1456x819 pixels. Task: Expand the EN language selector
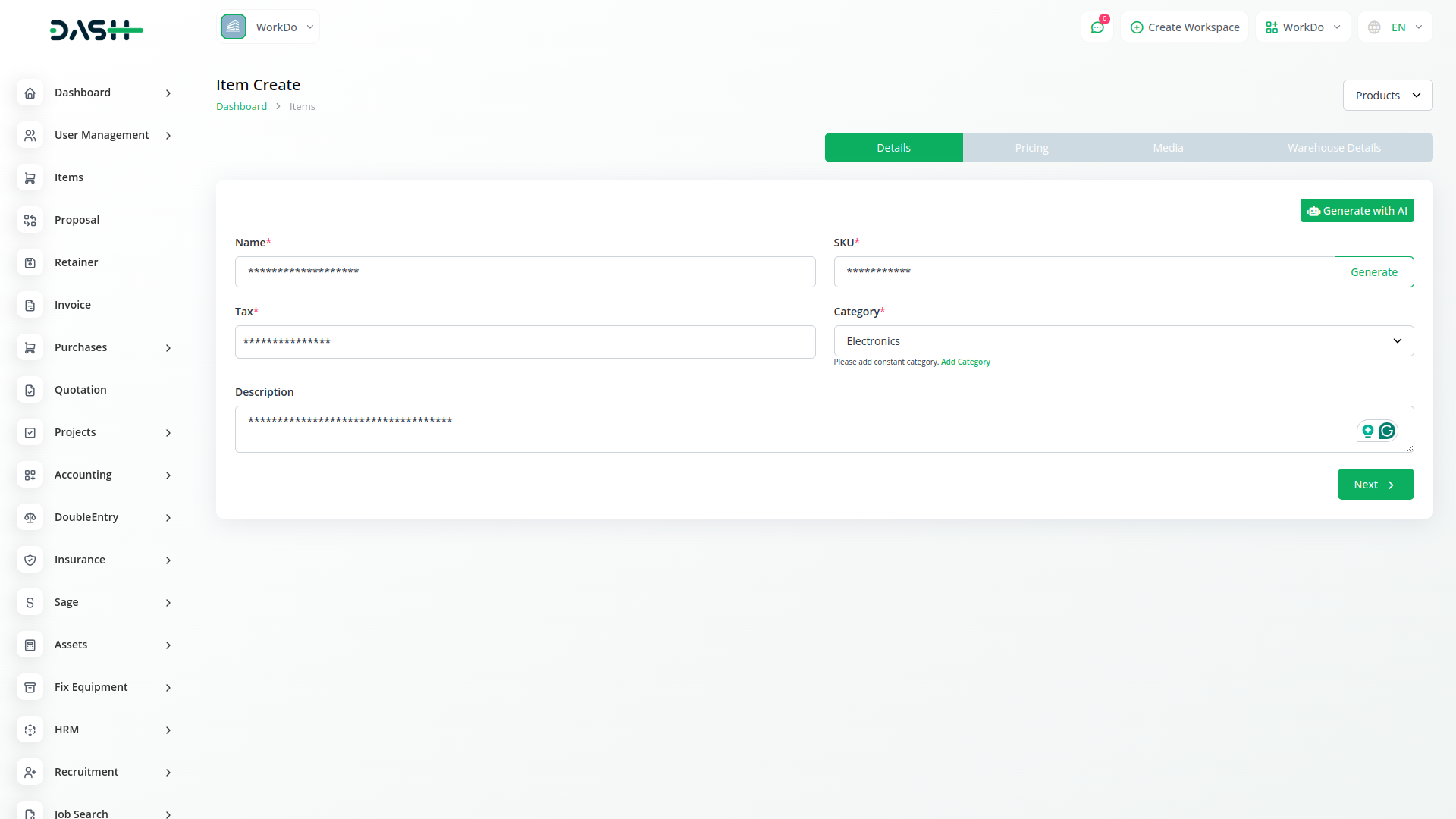coord(1395,27)
